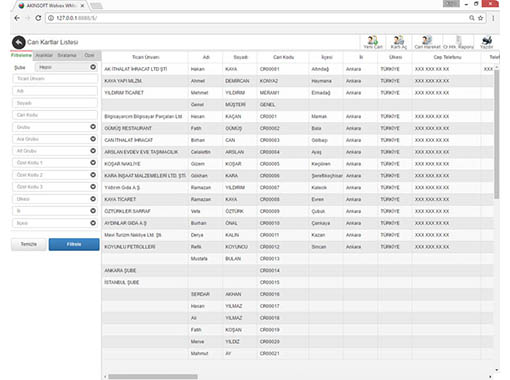
Task: Close the AKINSOFT Wolvox browser tab
Action: tap(82, 6)
